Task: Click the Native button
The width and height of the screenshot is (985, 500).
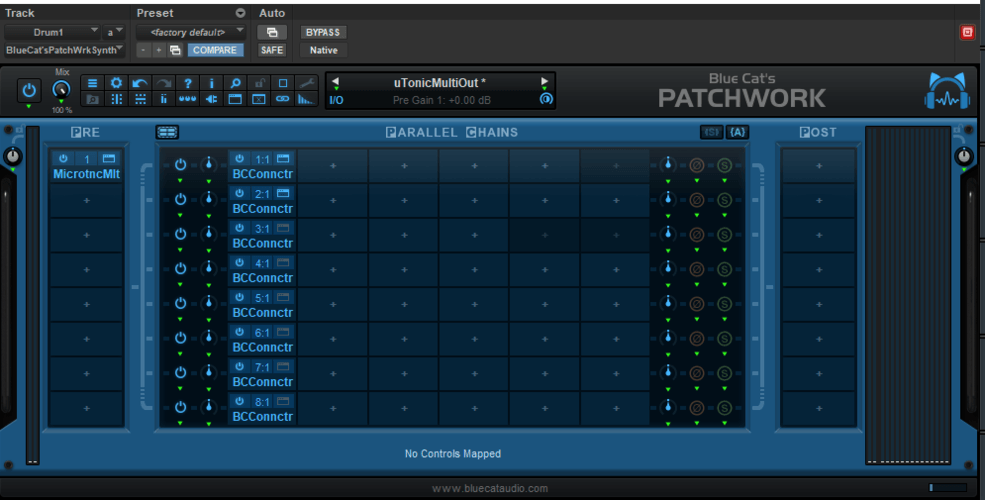Action: coord(324,50)
